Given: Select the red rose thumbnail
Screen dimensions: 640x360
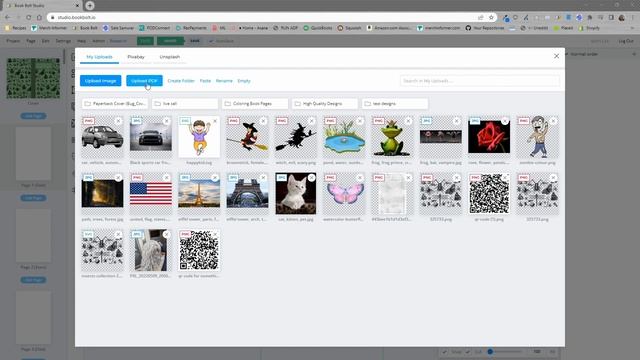Looking at the screenshot, I should [489, 137].
